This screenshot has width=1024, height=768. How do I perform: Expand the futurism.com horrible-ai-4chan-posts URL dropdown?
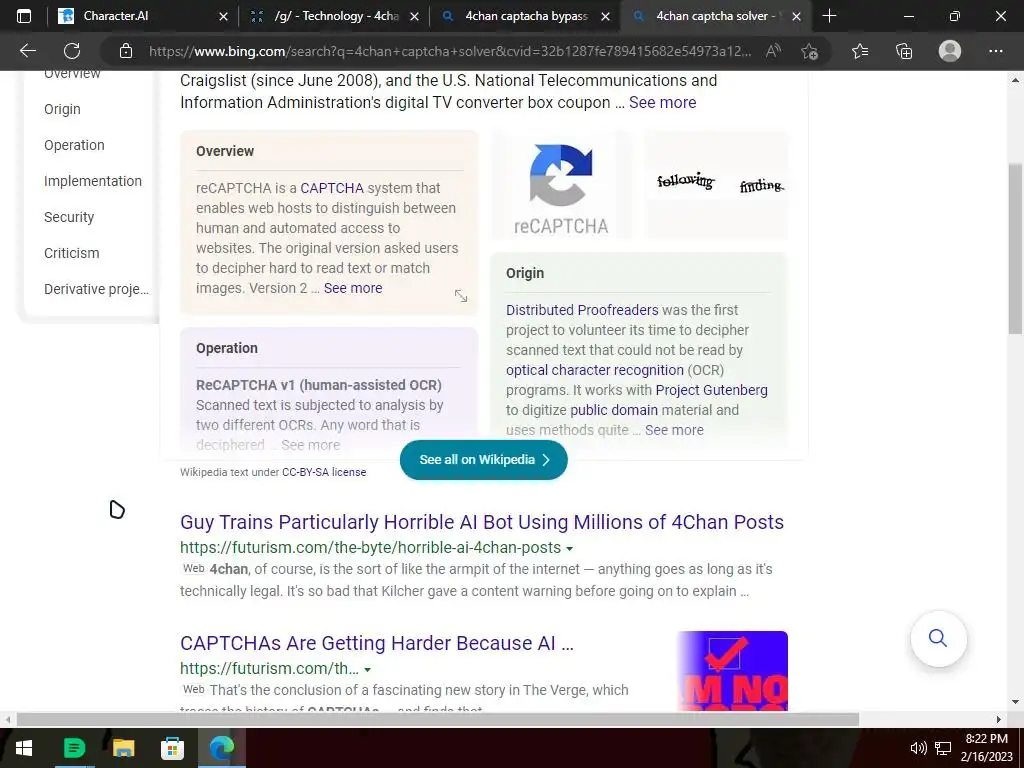tap(569, 549)
